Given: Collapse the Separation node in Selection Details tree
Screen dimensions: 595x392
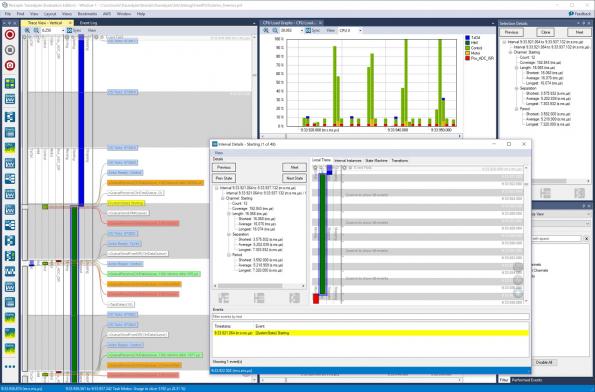Looking at the screenshot, I should pyautogui.click(x=516, y=88).
